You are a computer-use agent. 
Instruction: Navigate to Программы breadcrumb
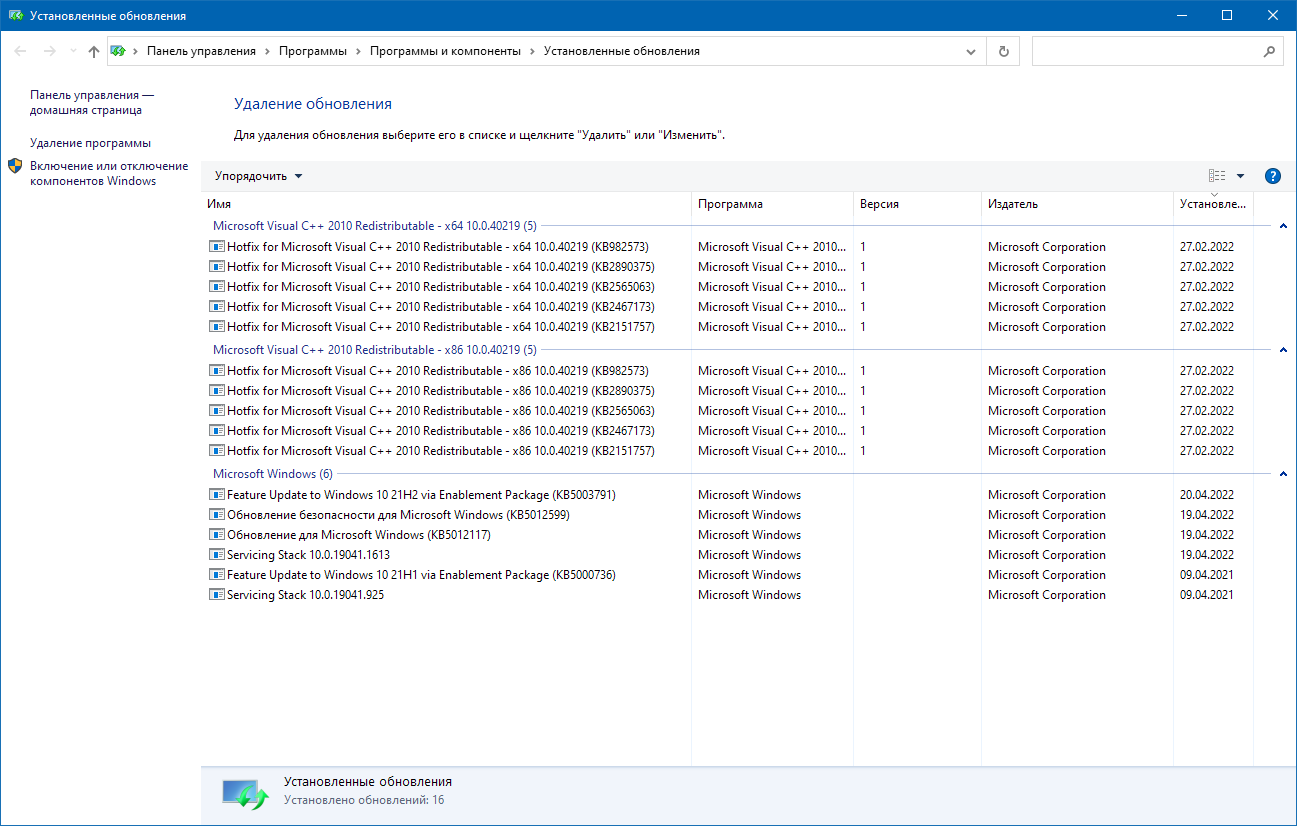[313, 51]
